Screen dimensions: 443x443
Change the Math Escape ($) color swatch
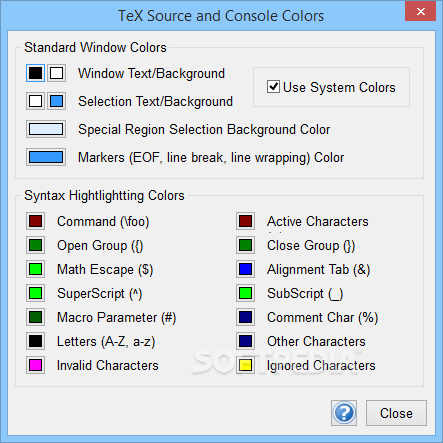(35, 269)
